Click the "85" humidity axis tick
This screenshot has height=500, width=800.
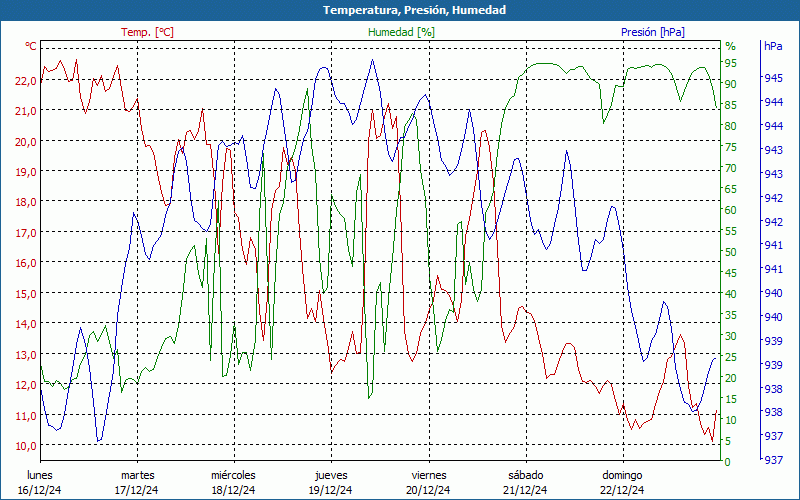(x=731, y=105)
